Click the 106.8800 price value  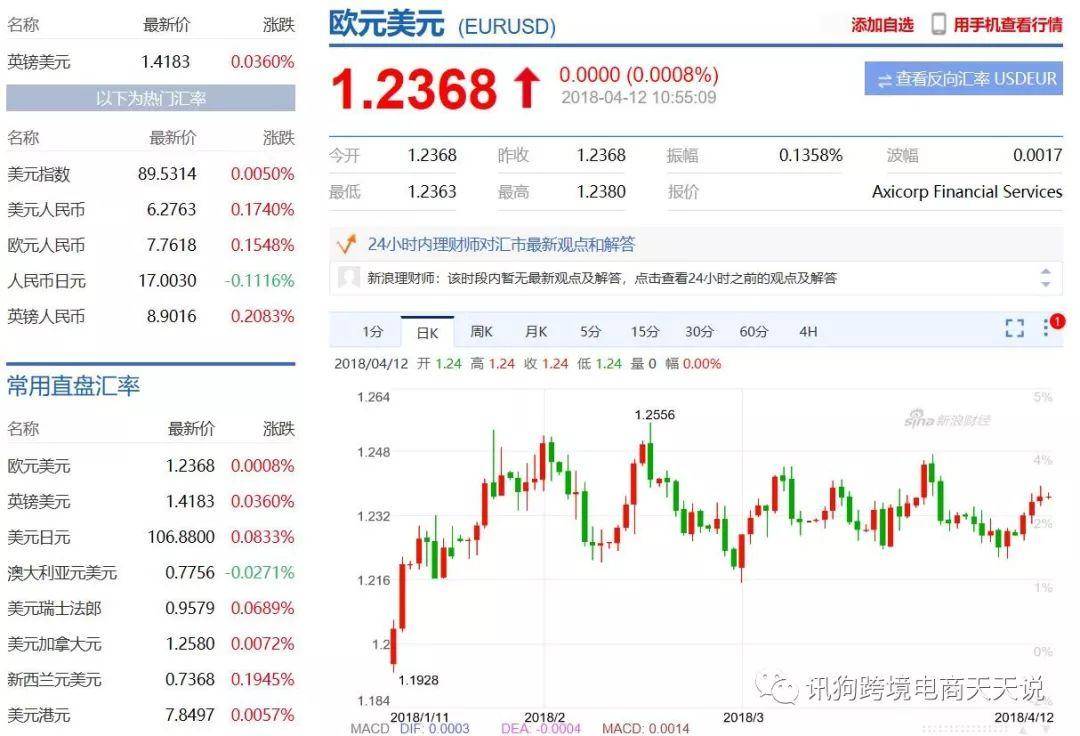[180, 537]
